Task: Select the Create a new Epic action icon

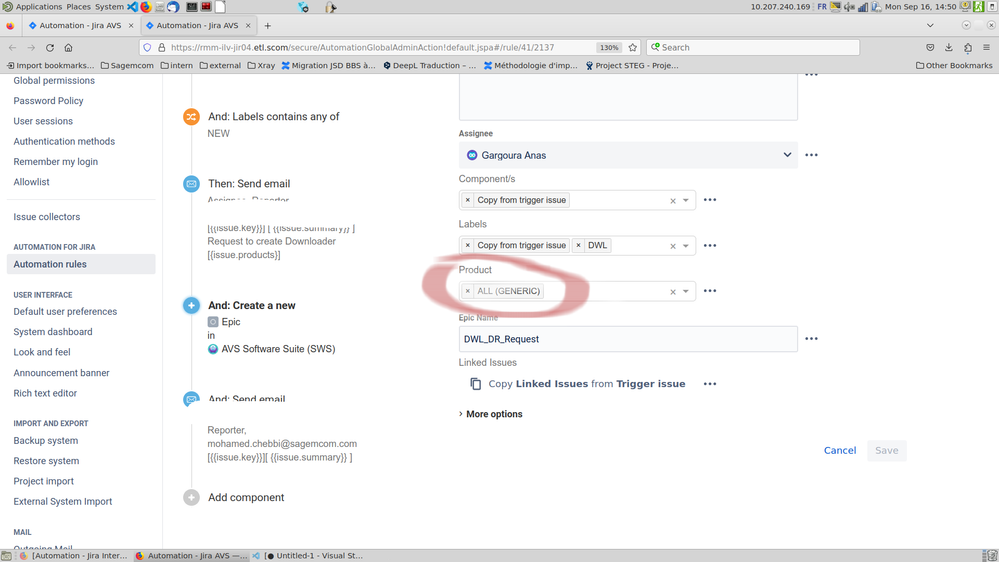Action: click(191, 305)
